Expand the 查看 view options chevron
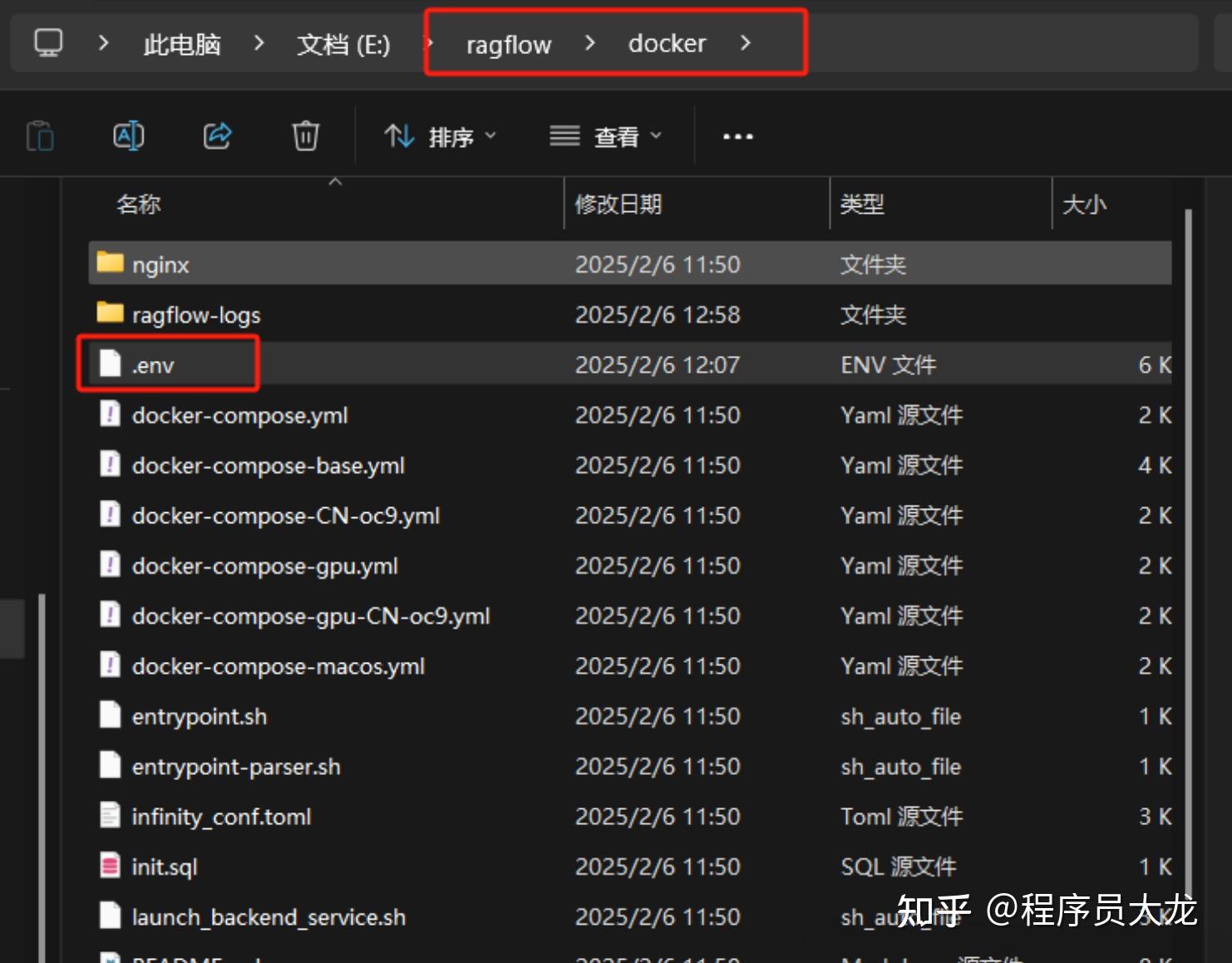 [656, 136]
